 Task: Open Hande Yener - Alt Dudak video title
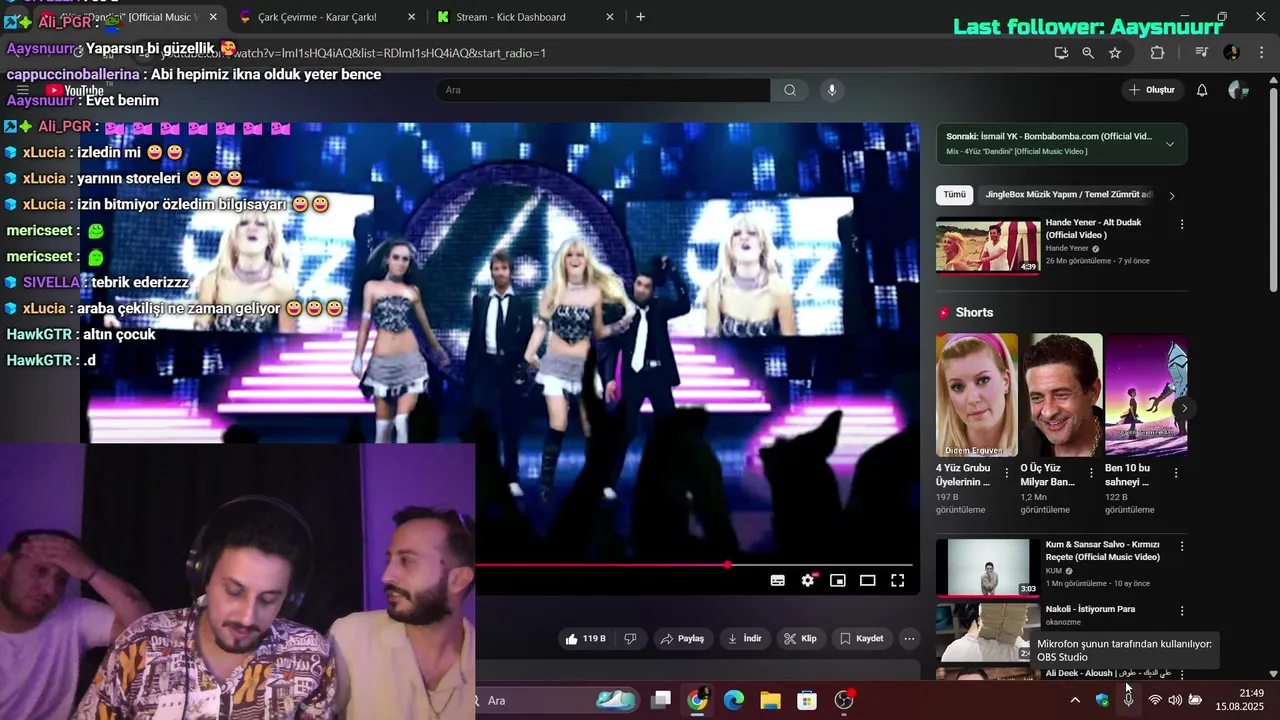point(1093,229)
